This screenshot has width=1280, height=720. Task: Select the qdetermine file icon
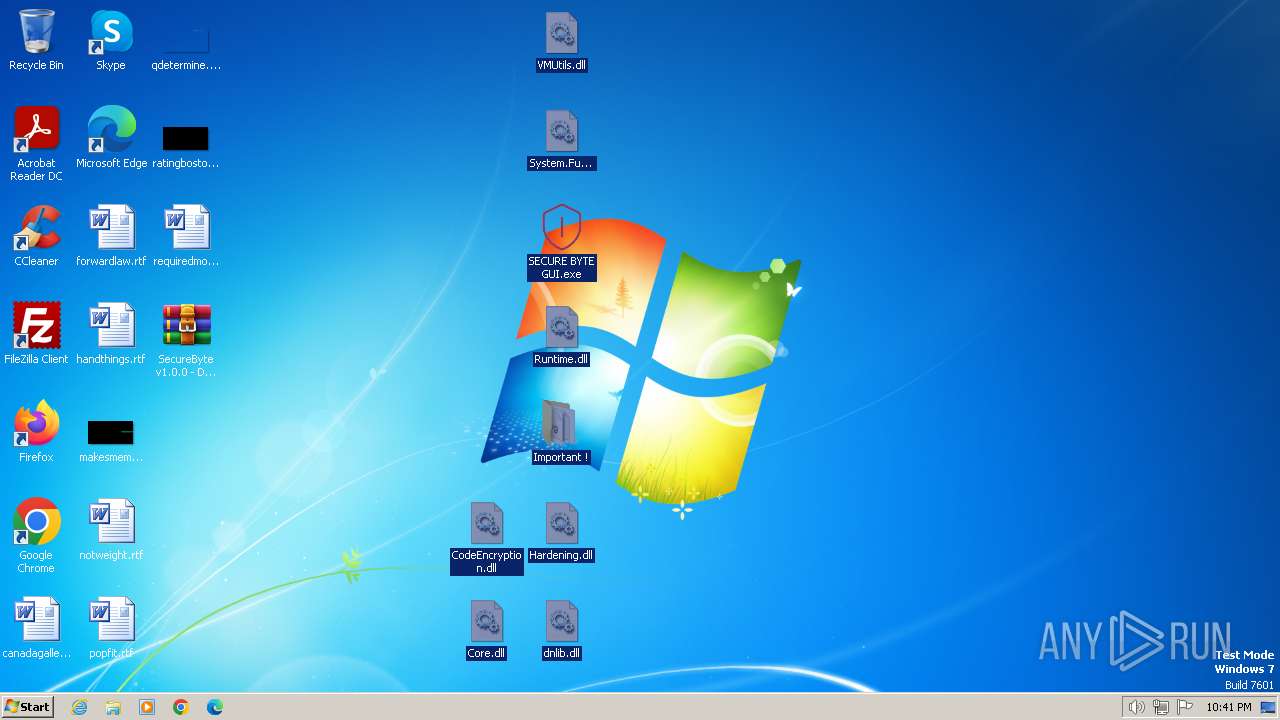click(186, 41)
